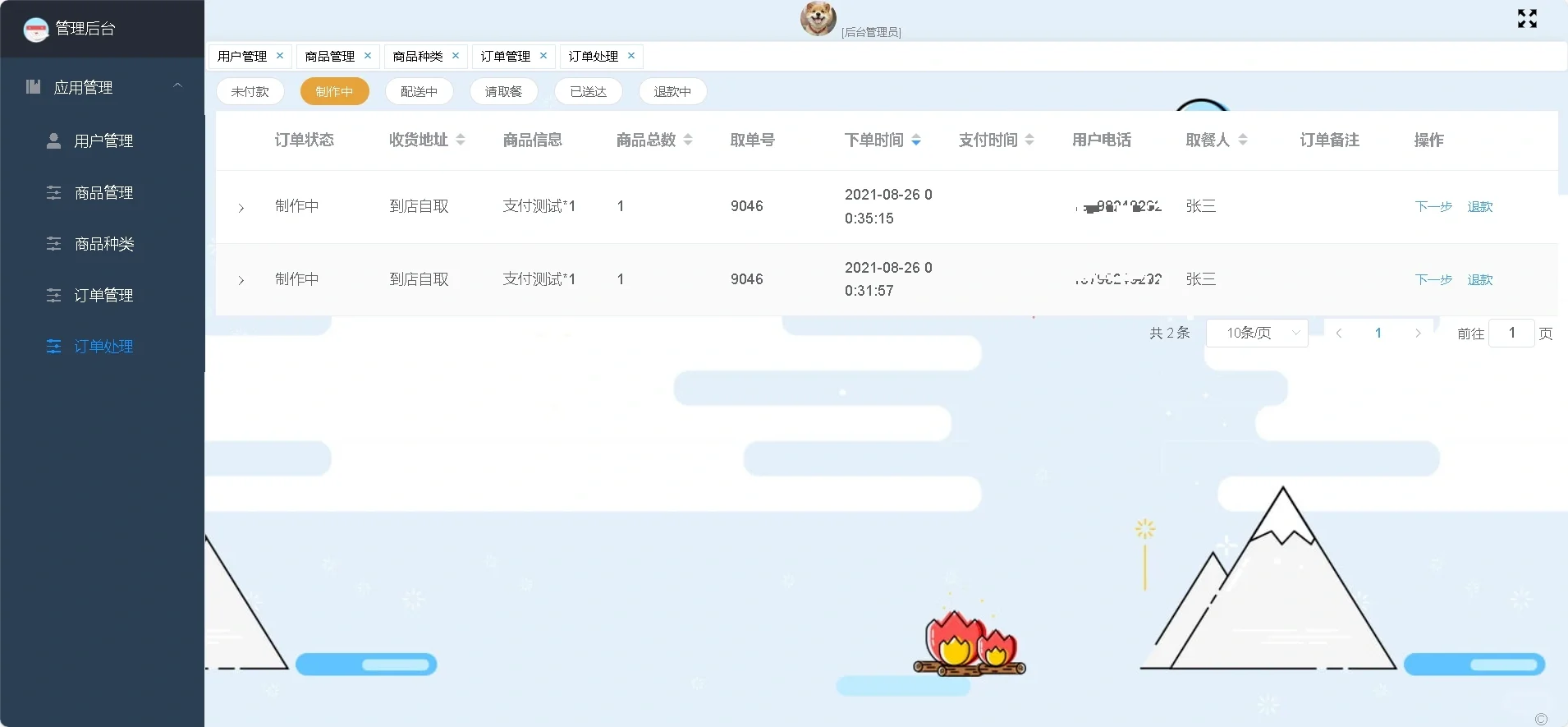1568x727 pixels.
Task: Click the 取单号 column header
Action: pos(753,140)
